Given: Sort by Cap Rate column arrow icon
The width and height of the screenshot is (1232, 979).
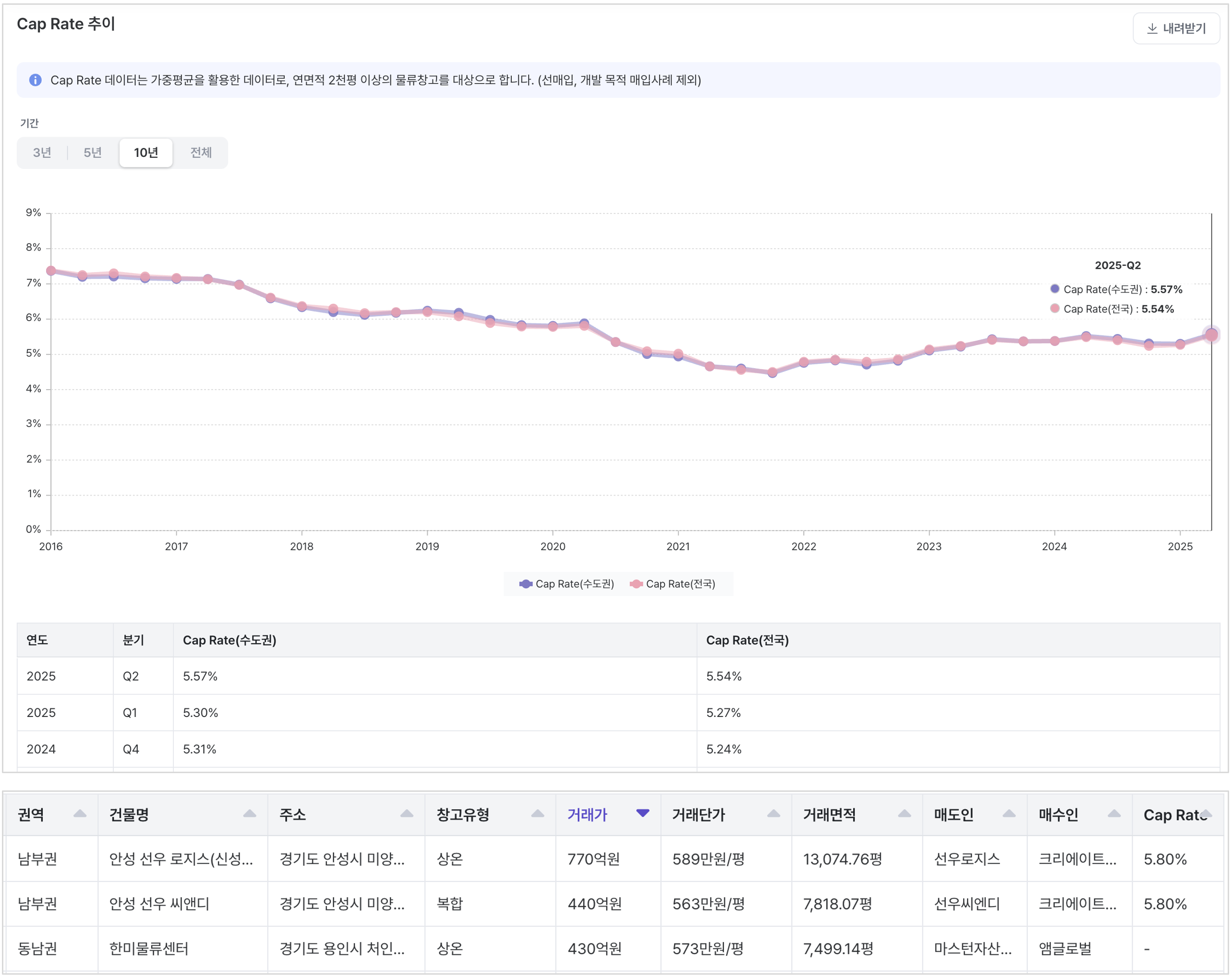Looking at the screenshot, I should 1207,813.
